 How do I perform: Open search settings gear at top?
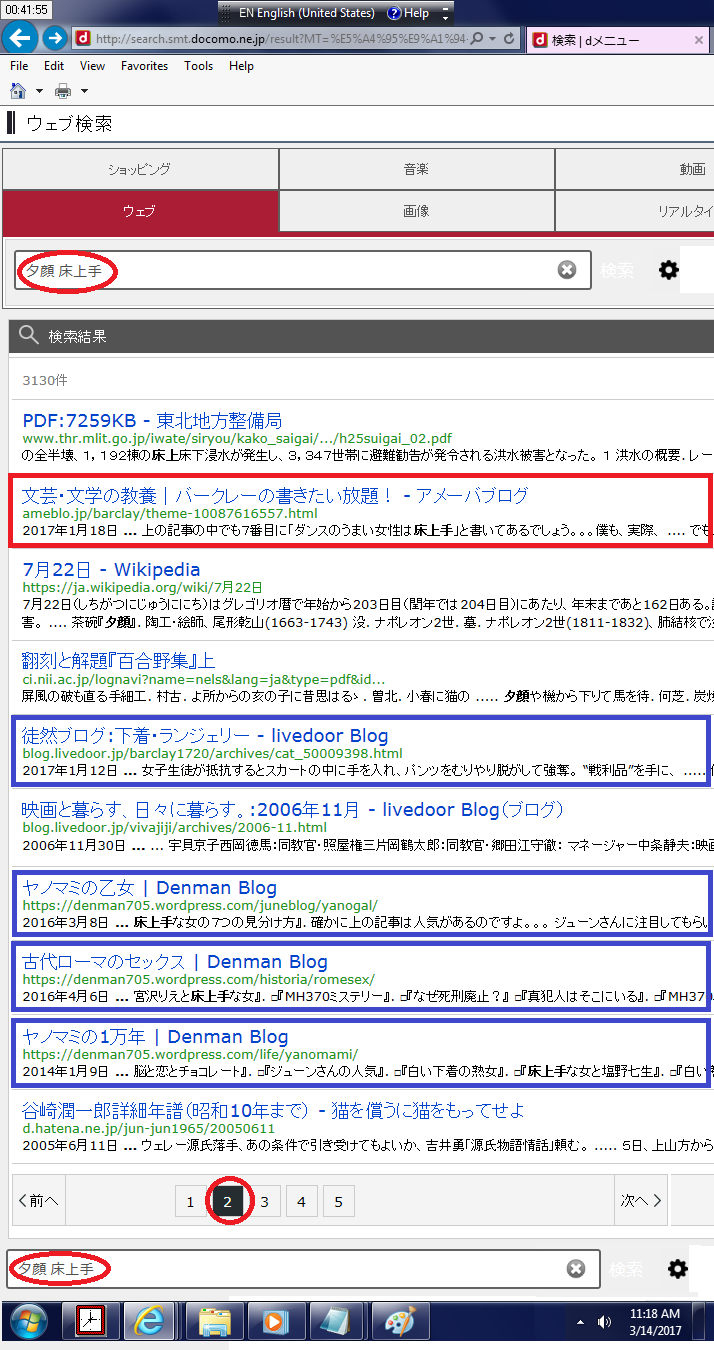click(669, 270)
